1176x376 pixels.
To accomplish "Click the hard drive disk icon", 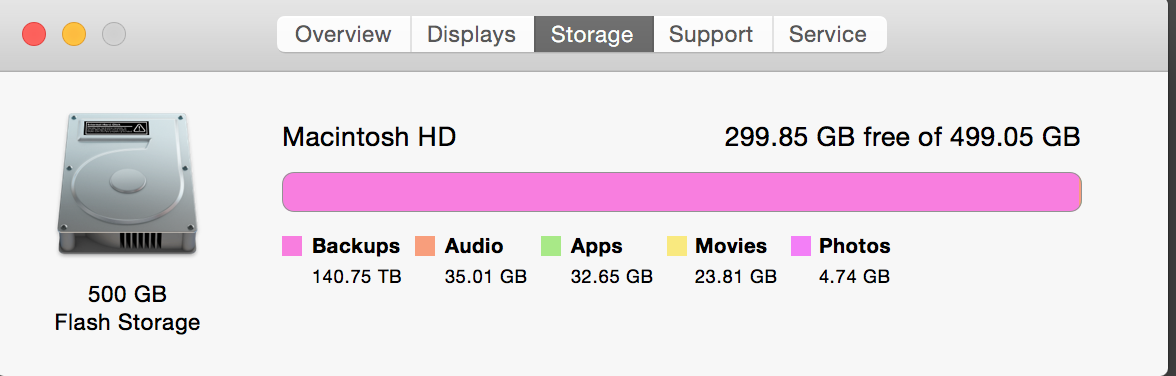I will (x=127, y=185).
